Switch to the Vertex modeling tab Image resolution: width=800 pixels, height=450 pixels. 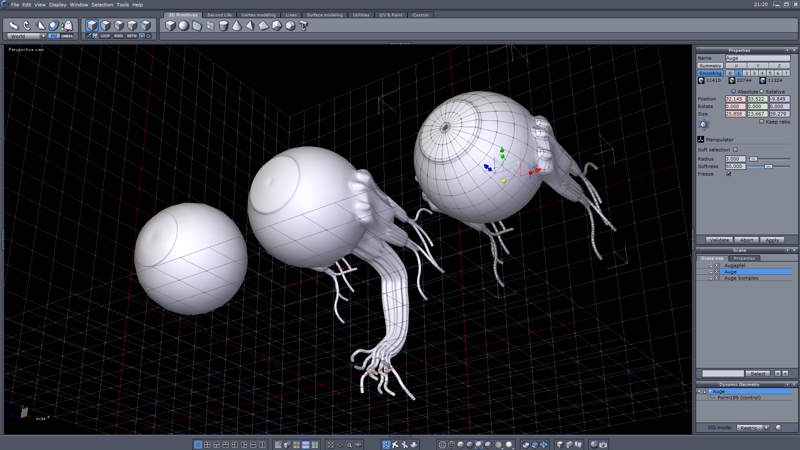[259, 15]
